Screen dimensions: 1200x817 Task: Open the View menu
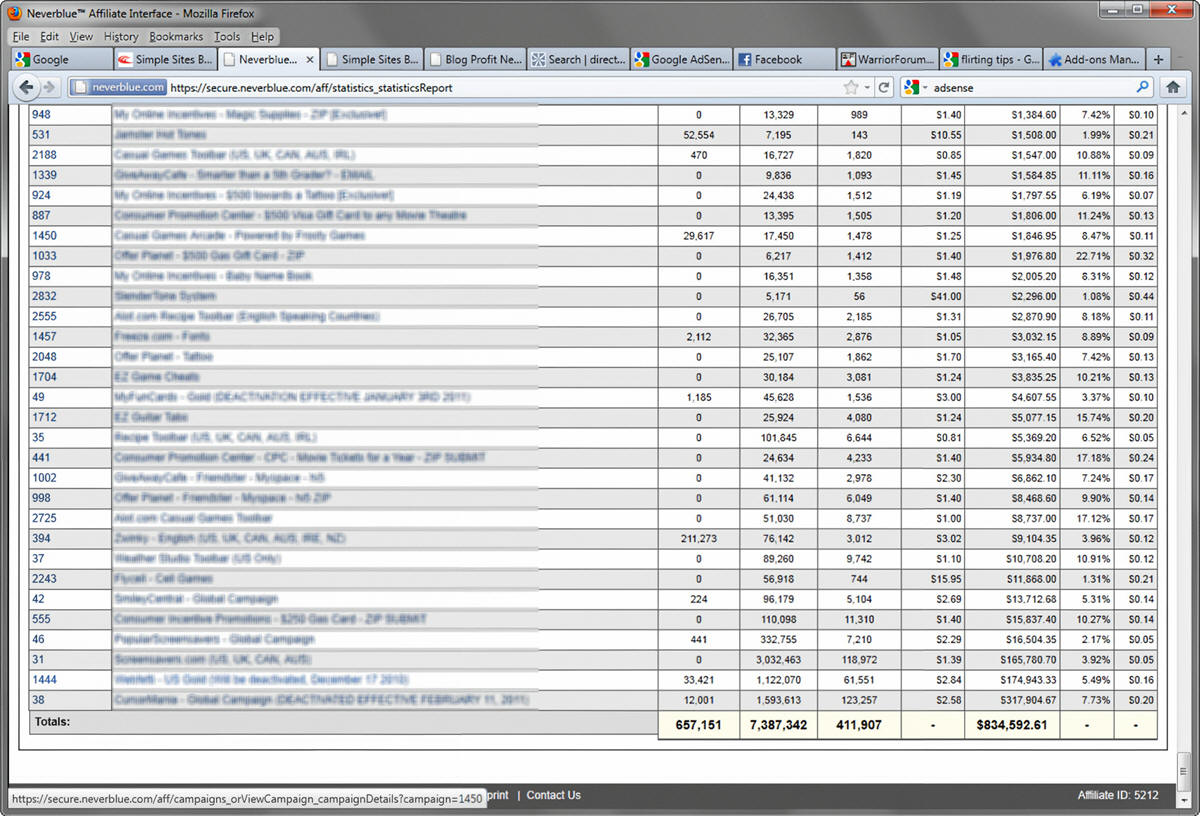(81, 36)
